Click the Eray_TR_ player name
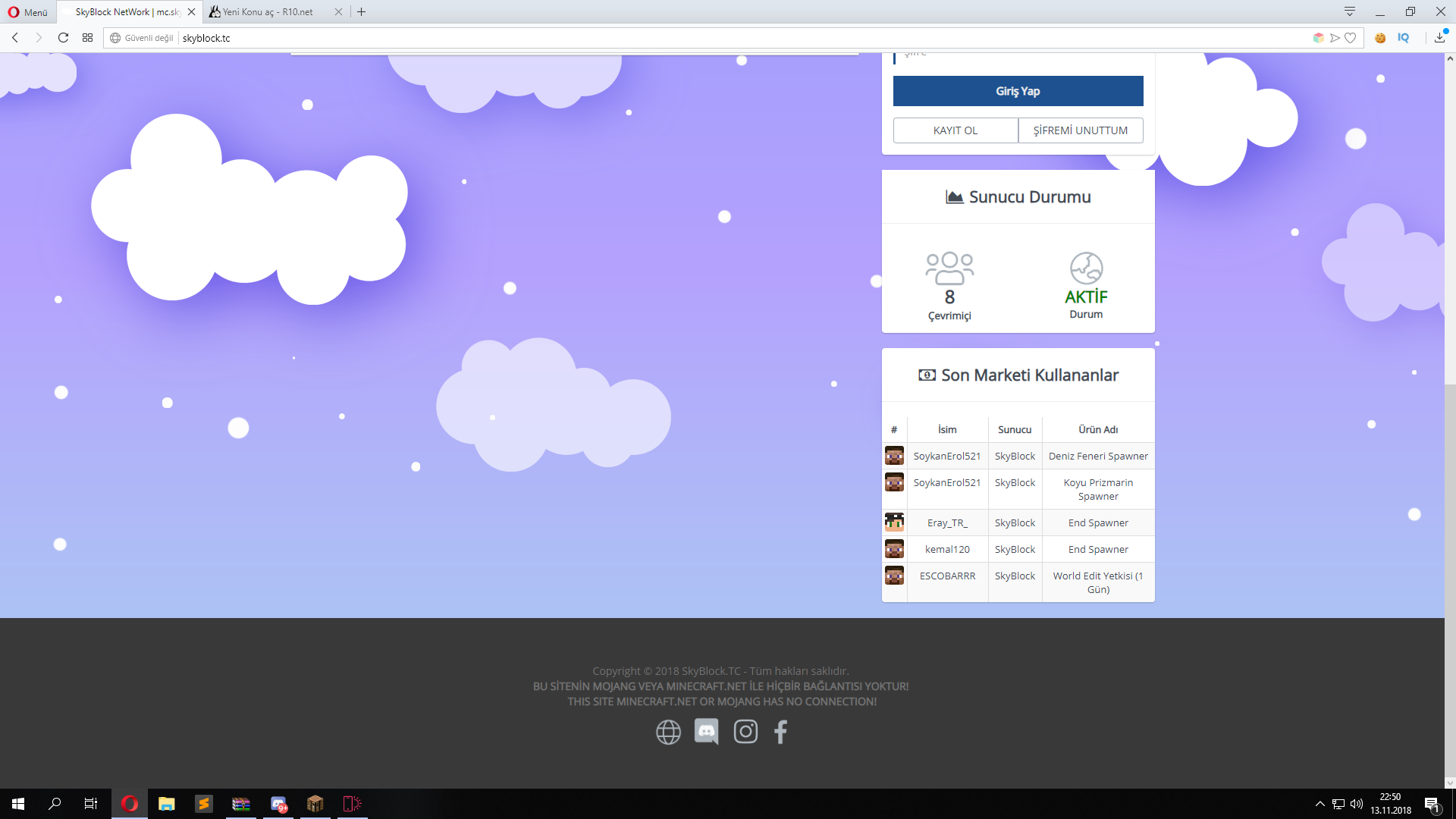 click(947, 522)
